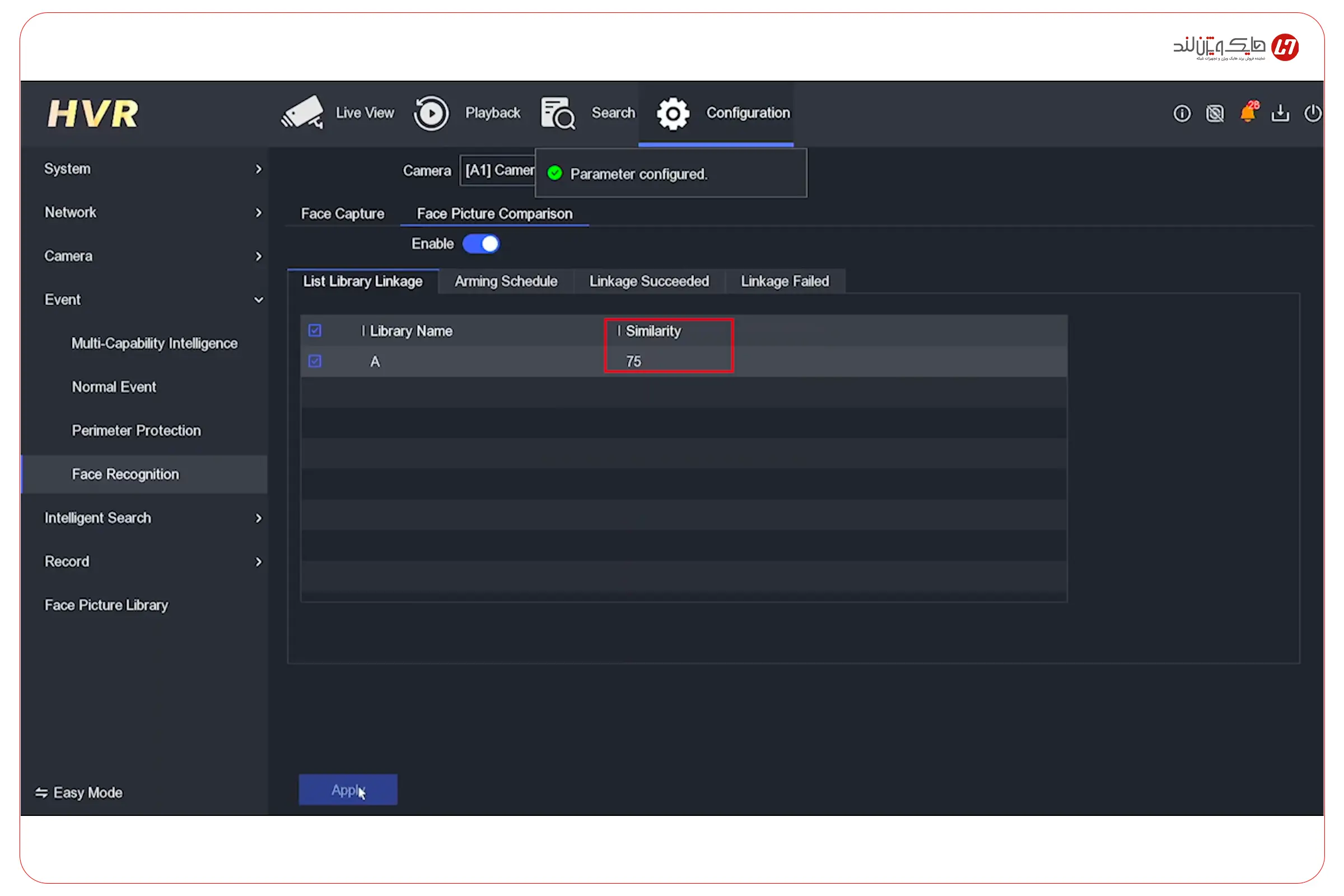Switch to Easy Mode
The height and width of the screenshot is (896, 1344).
(x=80, y=793)
